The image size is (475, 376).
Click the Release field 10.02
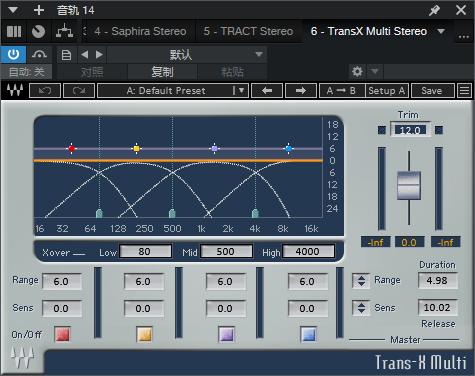pos(438,307)
